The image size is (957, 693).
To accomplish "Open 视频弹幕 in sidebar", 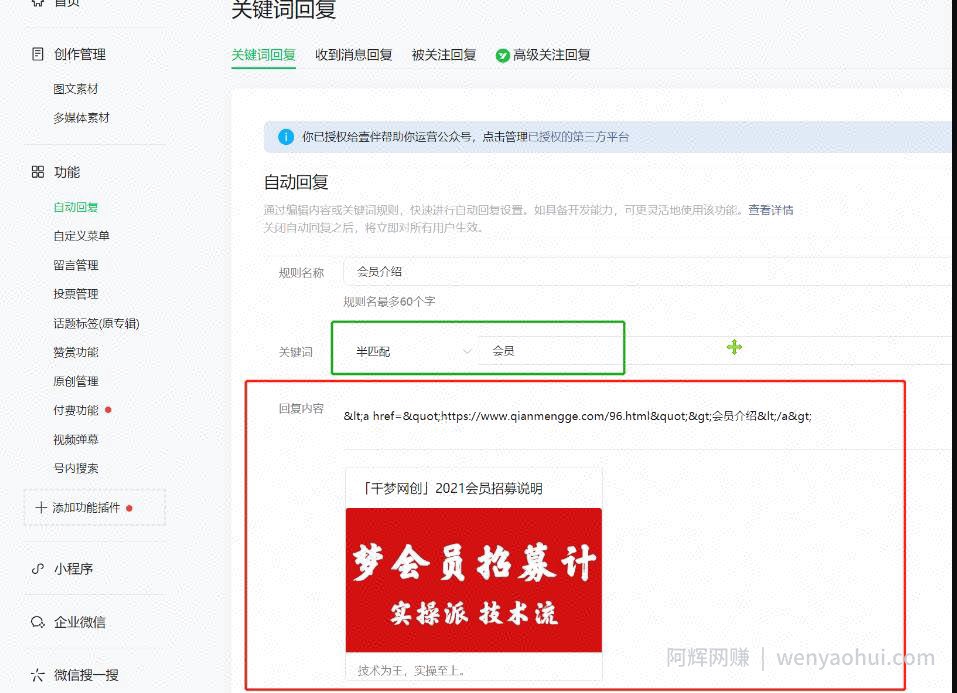I will (76, 439).
